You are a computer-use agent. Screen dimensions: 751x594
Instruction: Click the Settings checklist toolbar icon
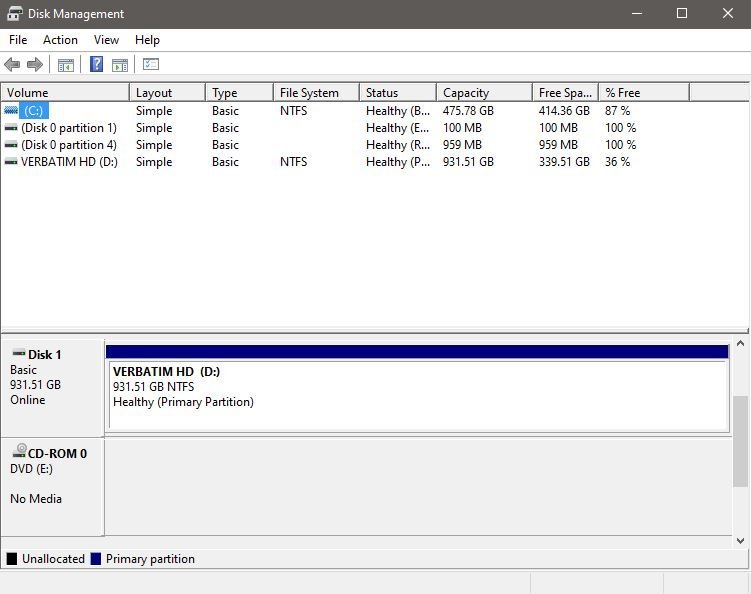pyautogui.click(x=151, y=65)
